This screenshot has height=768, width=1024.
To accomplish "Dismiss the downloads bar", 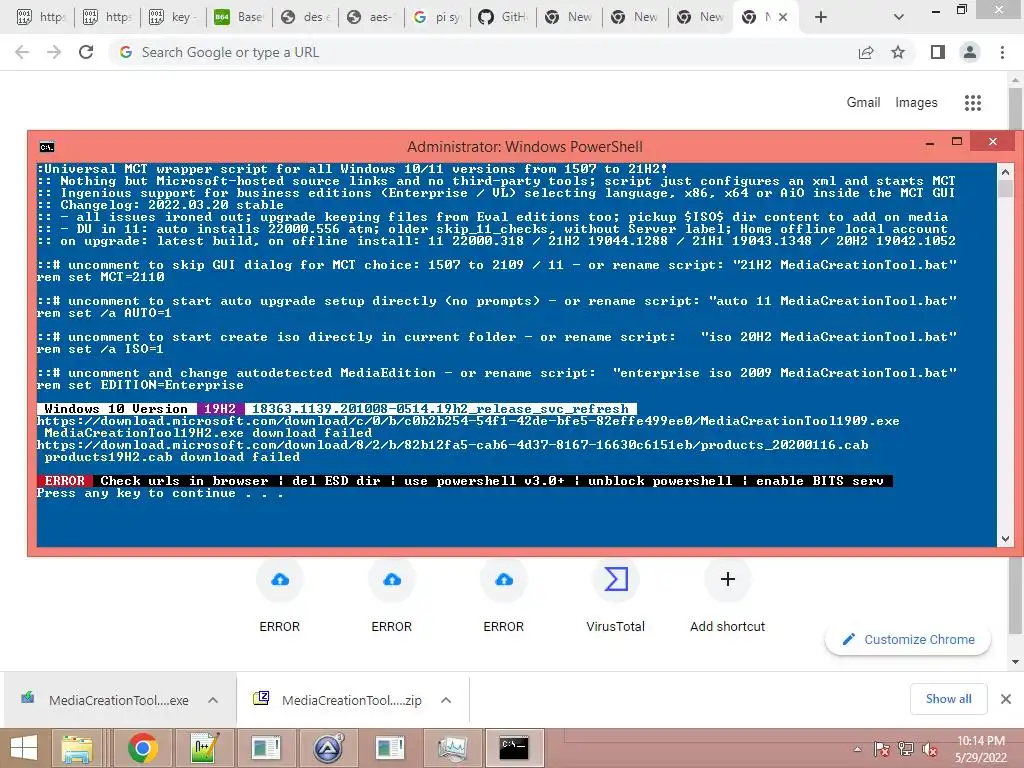I will [1006, 699].
